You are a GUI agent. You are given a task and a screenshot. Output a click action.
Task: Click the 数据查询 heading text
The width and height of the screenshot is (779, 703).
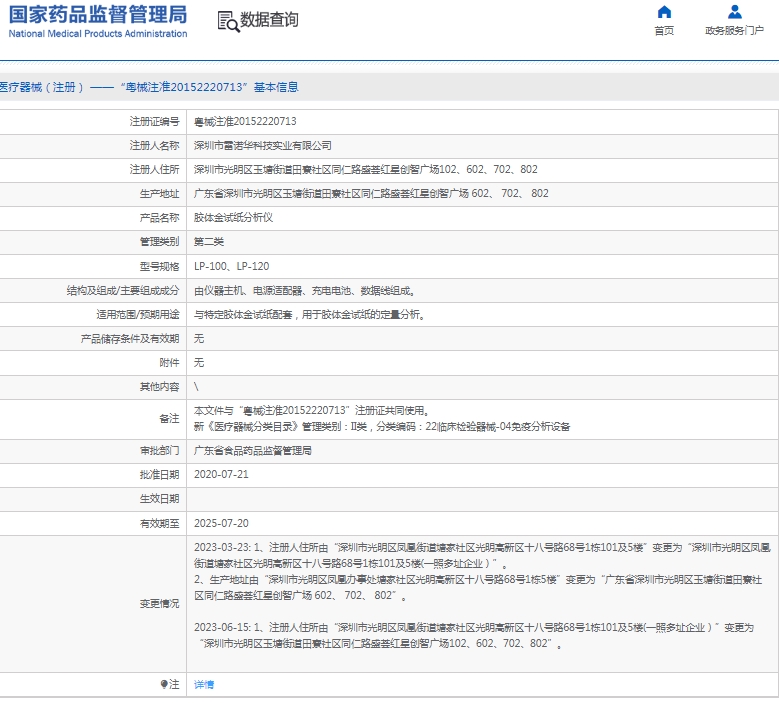[x=269, y=20]
